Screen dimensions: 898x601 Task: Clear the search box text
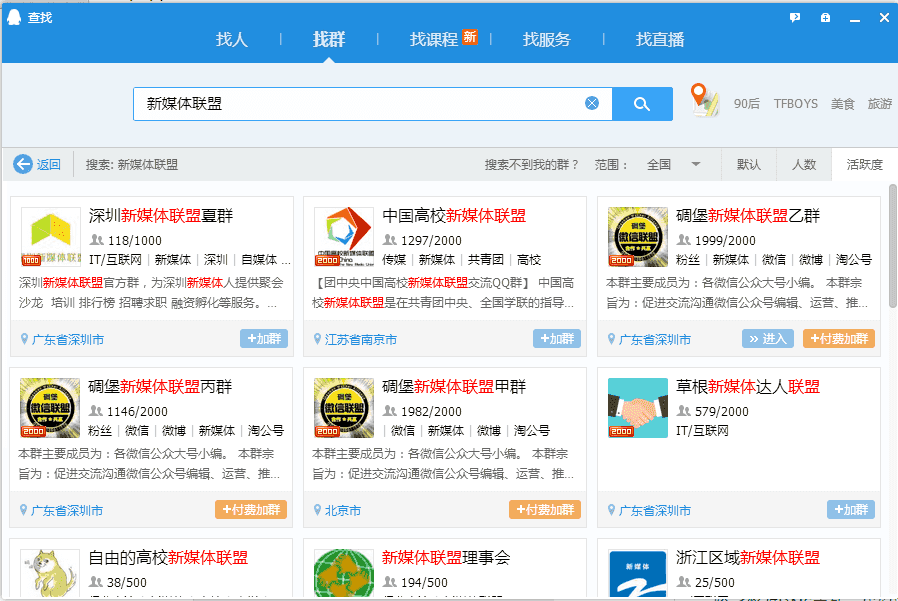click(592, 103)
